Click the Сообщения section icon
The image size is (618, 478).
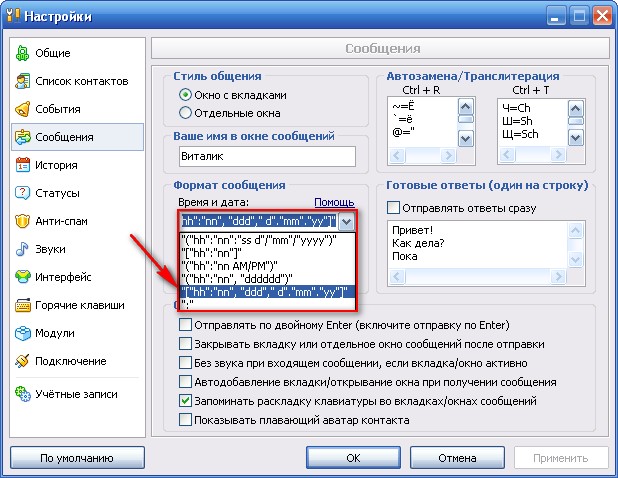pyautogui.click(x=22, y=137)
